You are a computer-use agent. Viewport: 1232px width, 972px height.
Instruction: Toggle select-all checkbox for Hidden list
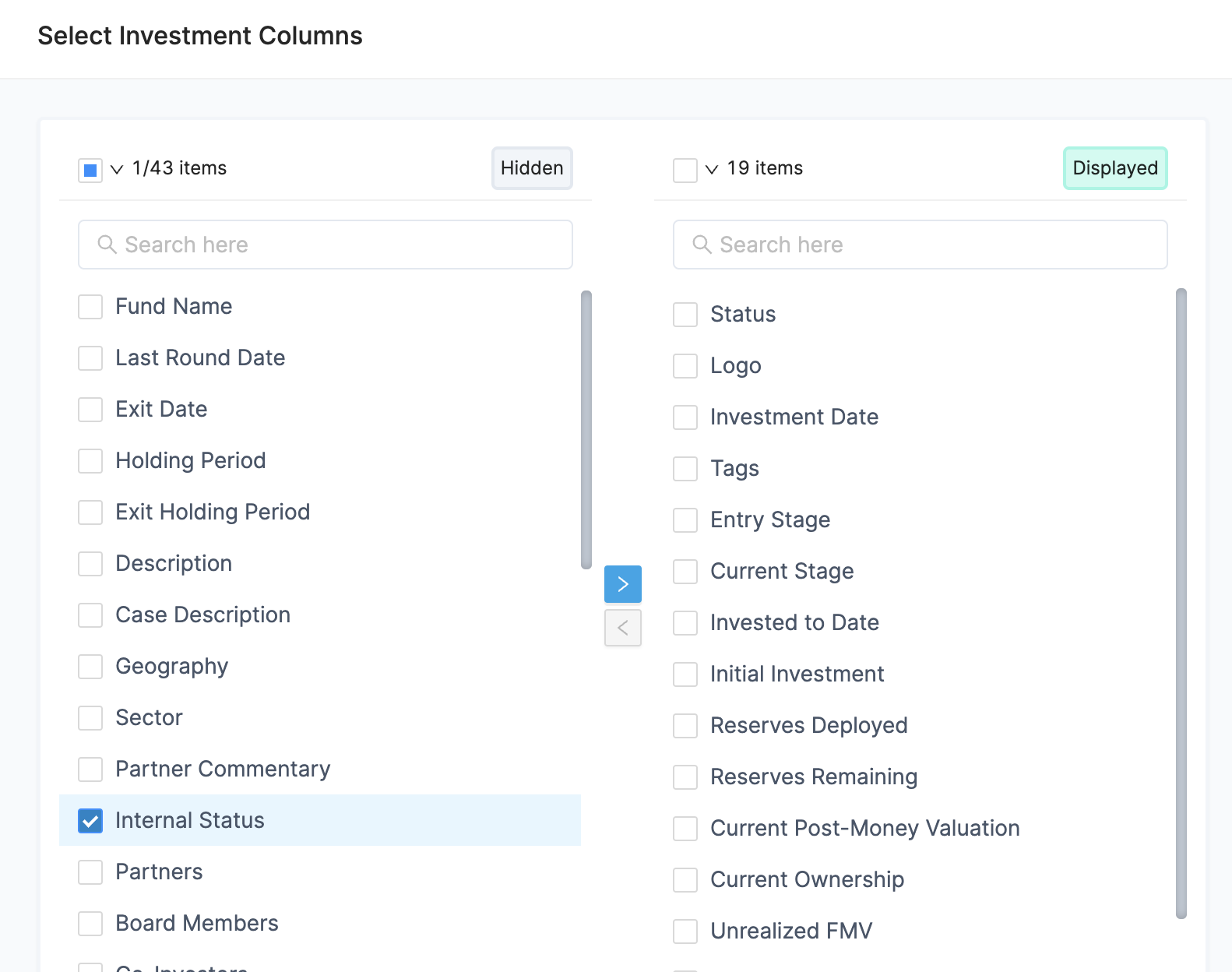tap(90, 170)
